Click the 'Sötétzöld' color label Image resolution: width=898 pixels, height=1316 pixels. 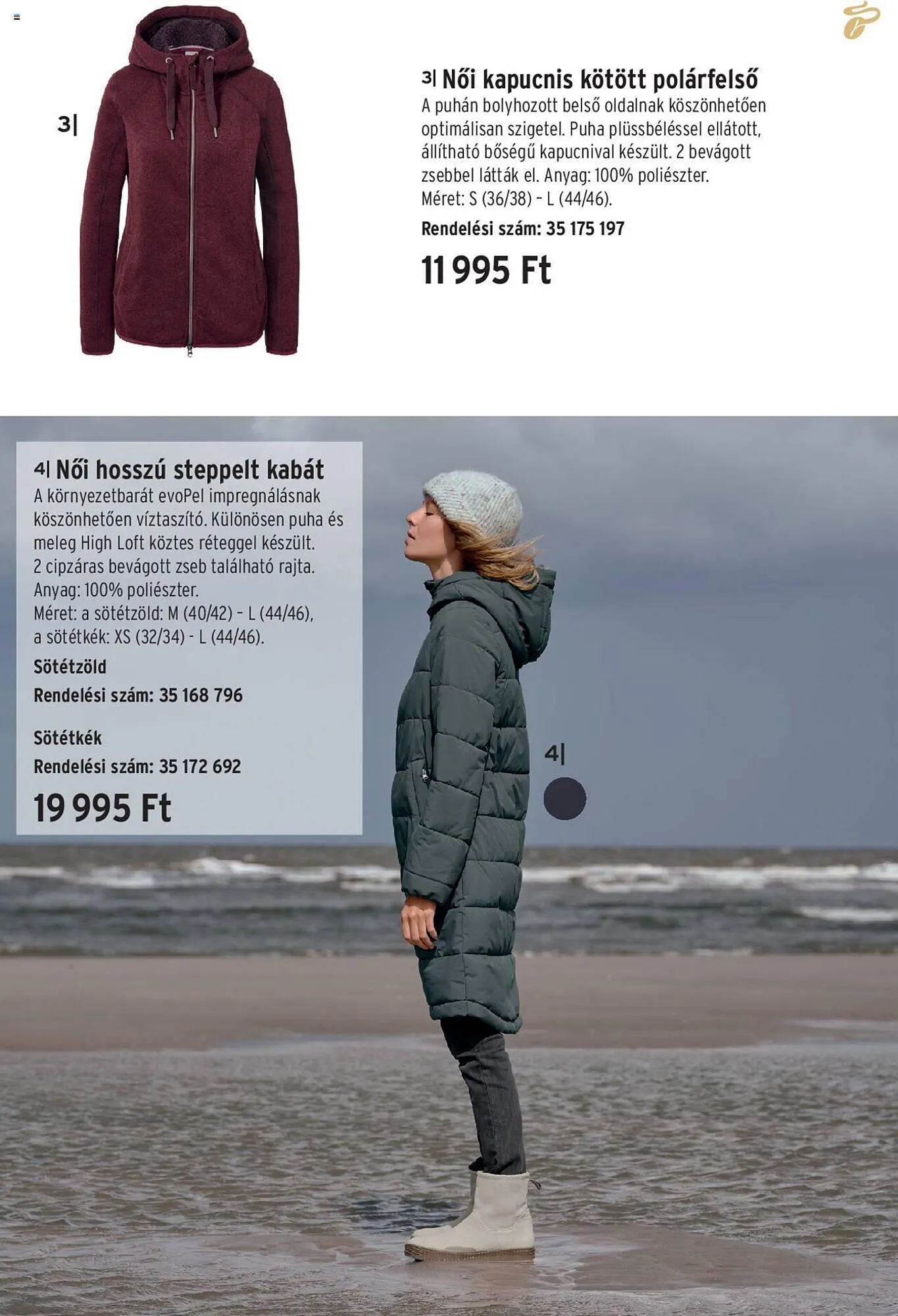[70, 667]
